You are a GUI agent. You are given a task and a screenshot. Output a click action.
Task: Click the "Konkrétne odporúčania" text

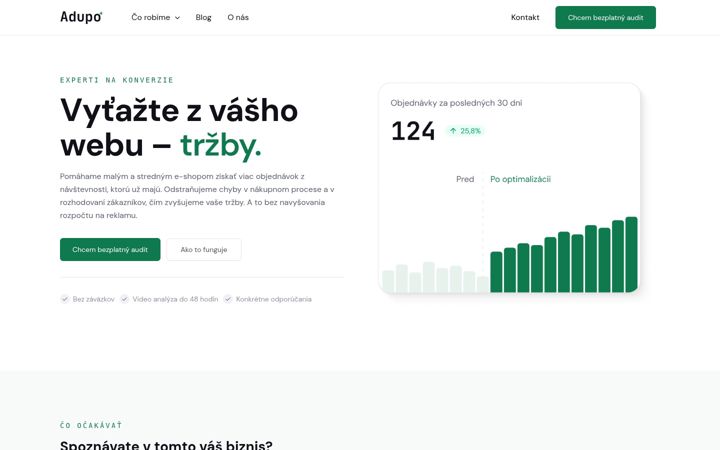[x=274, y=299]
